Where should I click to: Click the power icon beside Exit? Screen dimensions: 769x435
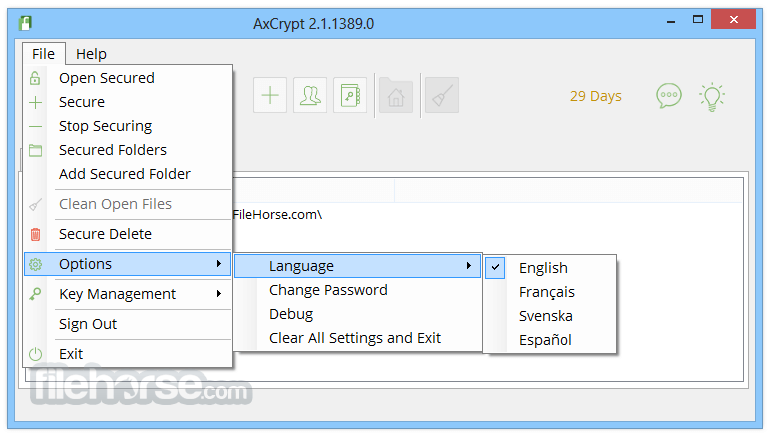point(35,354)
